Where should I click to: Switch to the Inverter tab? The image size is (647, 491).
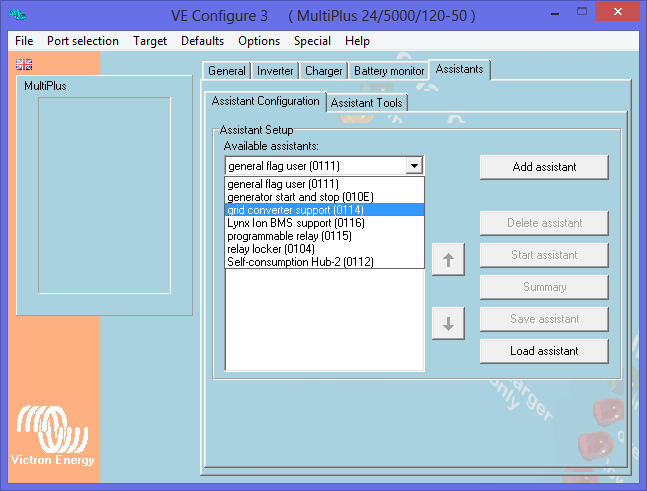click(275, 71)
